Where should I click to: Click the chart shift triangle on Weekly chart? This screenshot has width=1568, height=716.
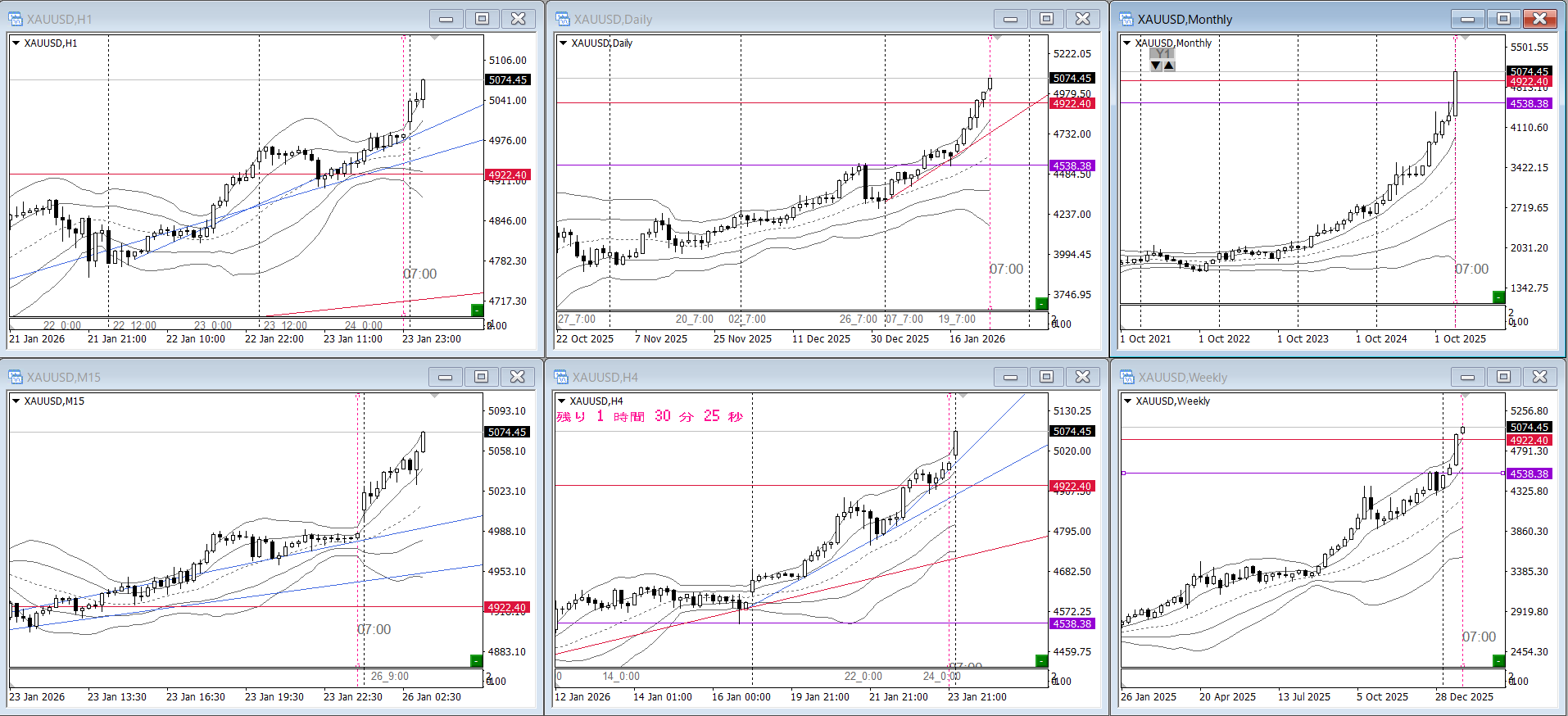click(1465, 396)
